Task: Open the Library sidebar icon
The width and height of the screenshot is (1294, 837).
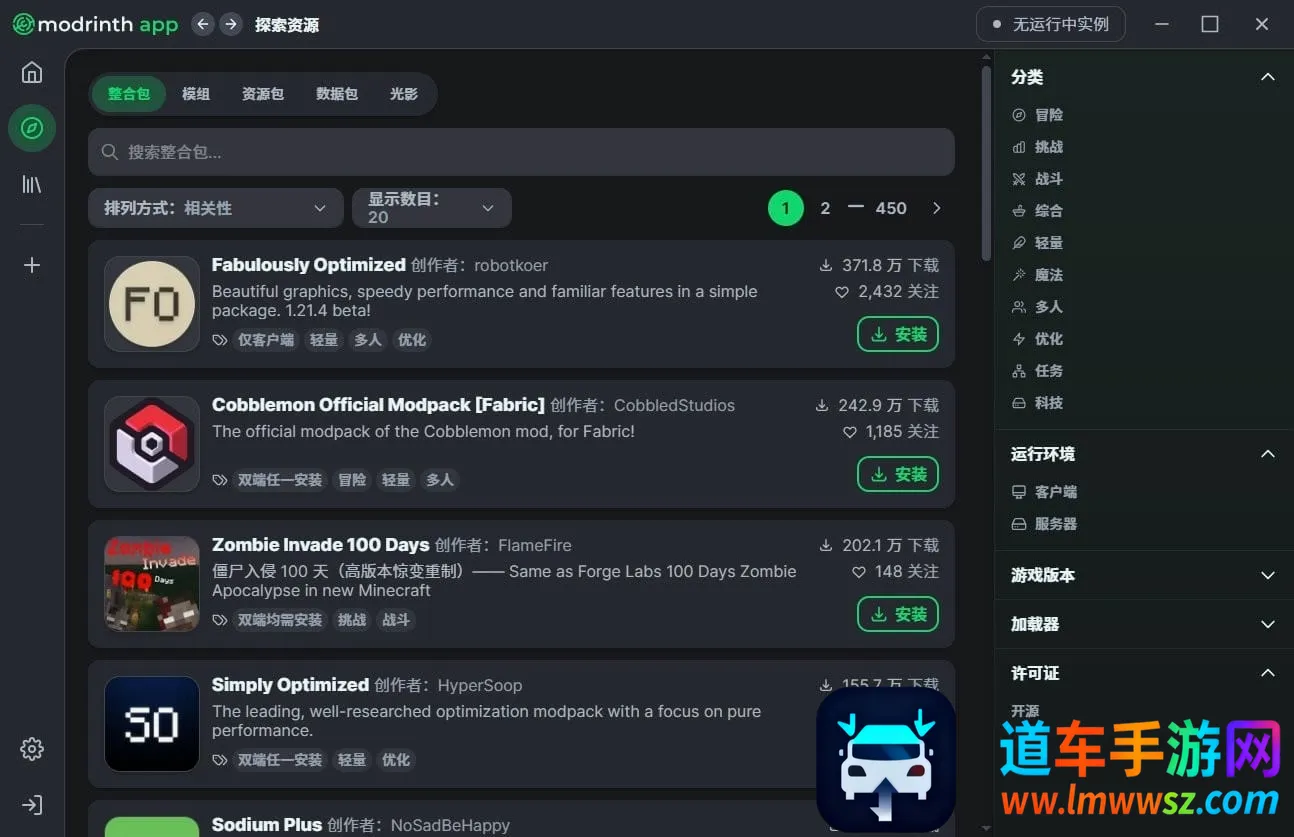Action: point(32,184)
